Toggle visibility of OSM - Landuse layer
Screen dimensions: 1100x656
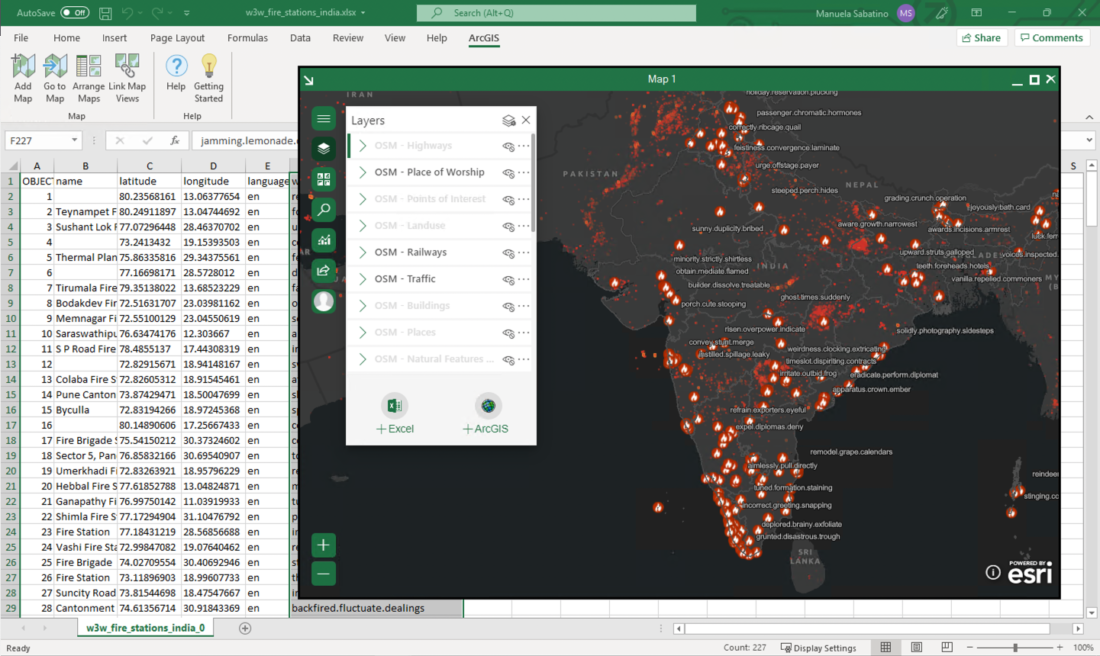tap(509, 226)
